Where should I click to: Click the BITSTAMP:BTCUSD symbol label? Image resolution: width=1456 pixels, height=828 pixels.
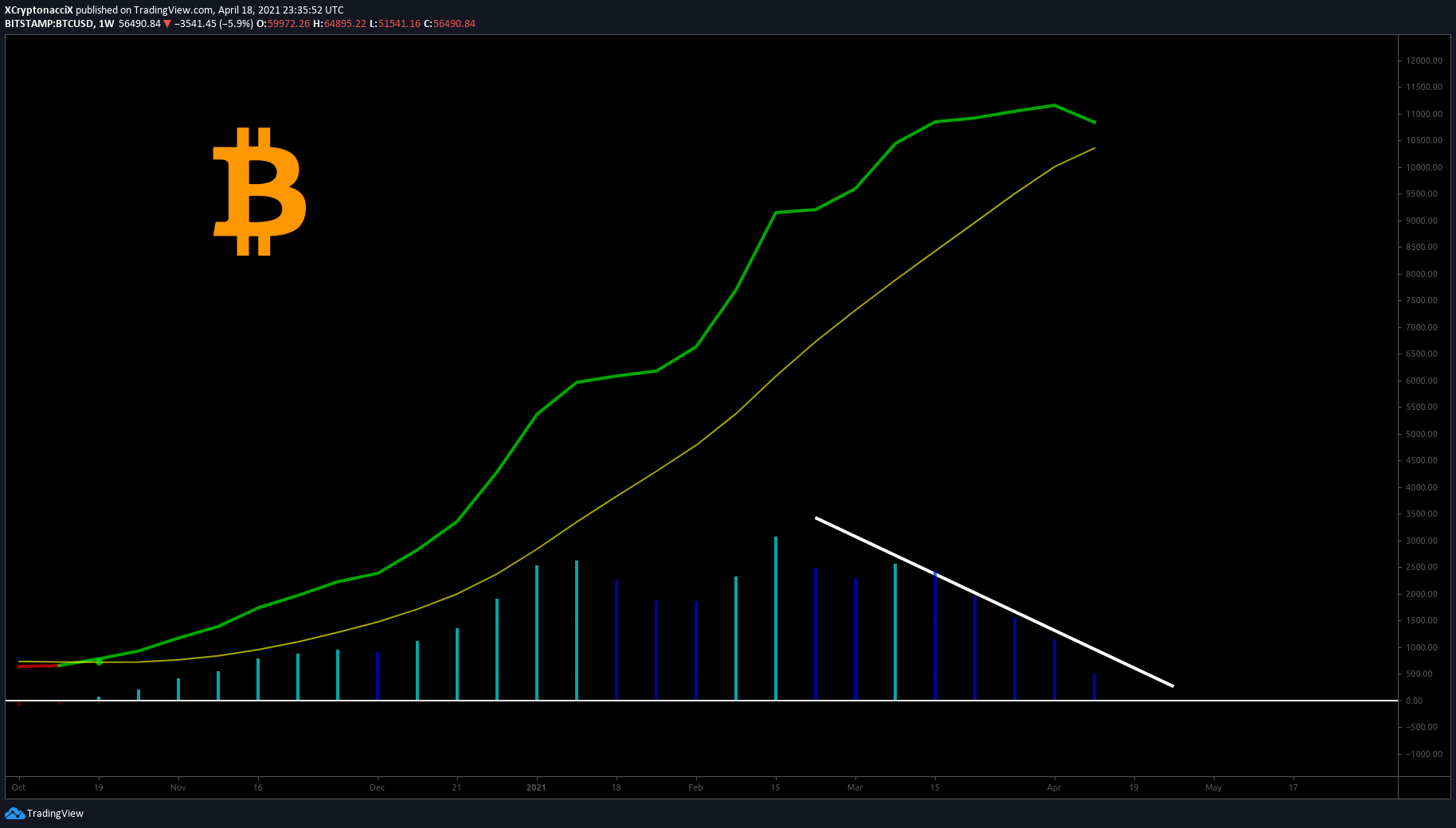click(49, 24)
